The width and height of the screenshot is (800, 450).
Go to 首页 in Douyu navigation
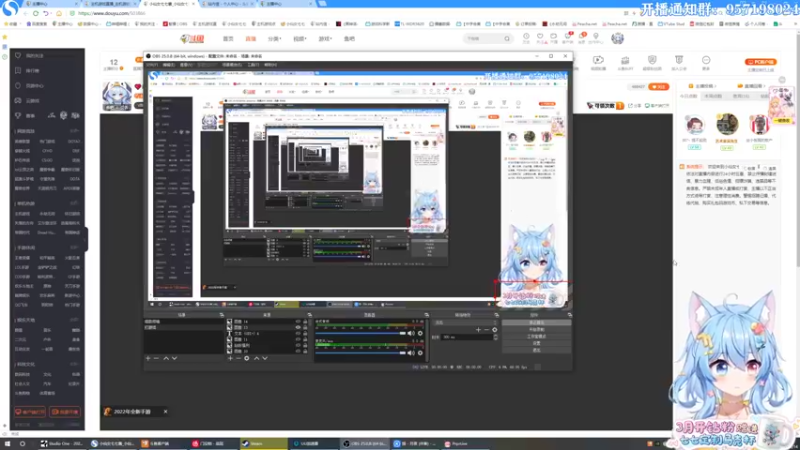point(228,39)
